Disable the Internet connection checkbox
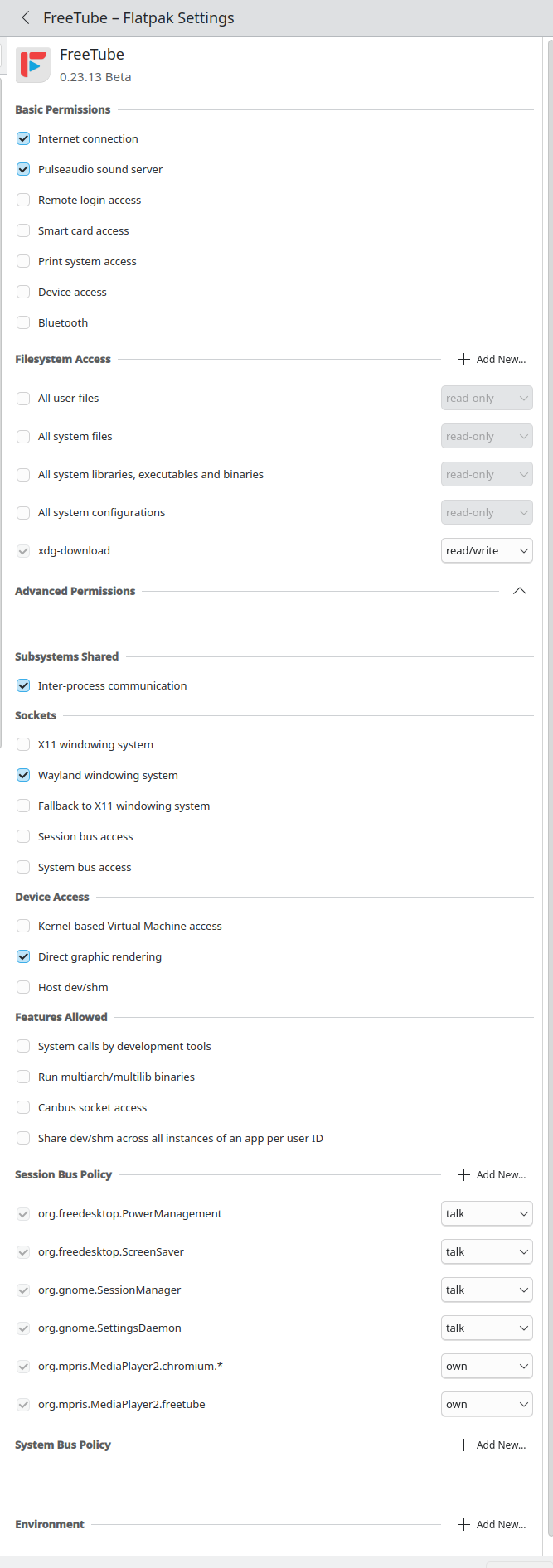Viewport: 553px width, 1568px height. (23, 138)
